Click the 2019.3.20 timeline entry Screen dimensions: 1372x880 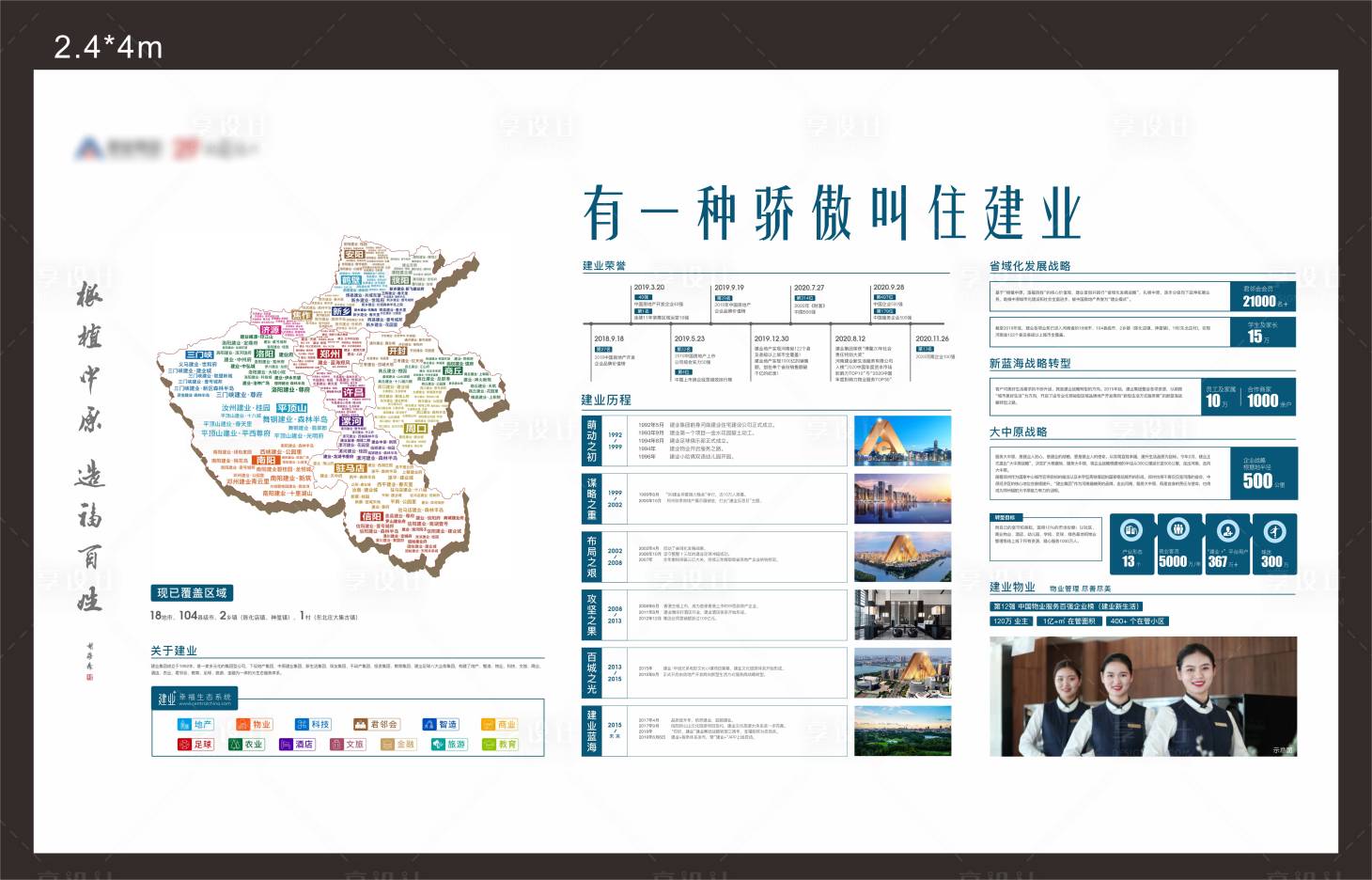click(661, 302)
